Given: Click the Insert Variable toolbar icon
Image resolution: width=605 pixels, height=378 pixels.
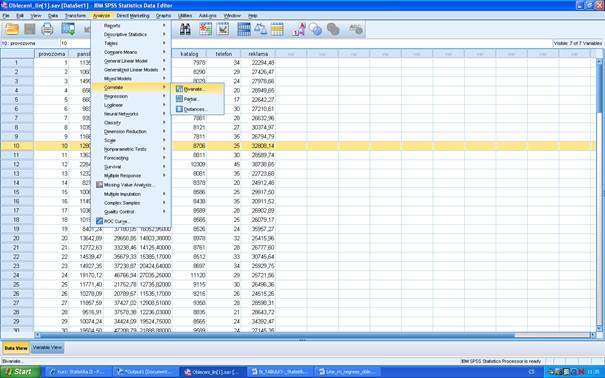Looking at the screenshot, I should (x=223, y=29).
